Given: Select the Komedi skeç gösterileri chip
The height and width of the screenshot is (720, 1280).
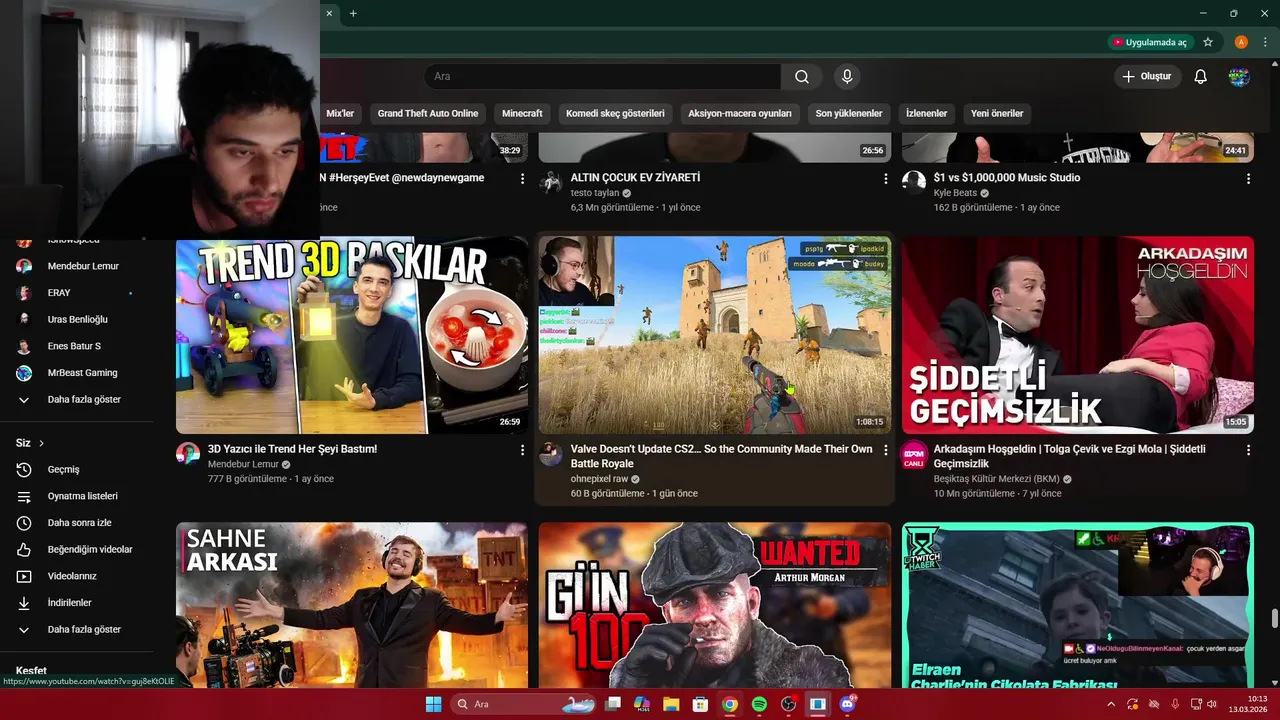Looking at the screenshot, I should pyautogui.click(x=615, y=113).
